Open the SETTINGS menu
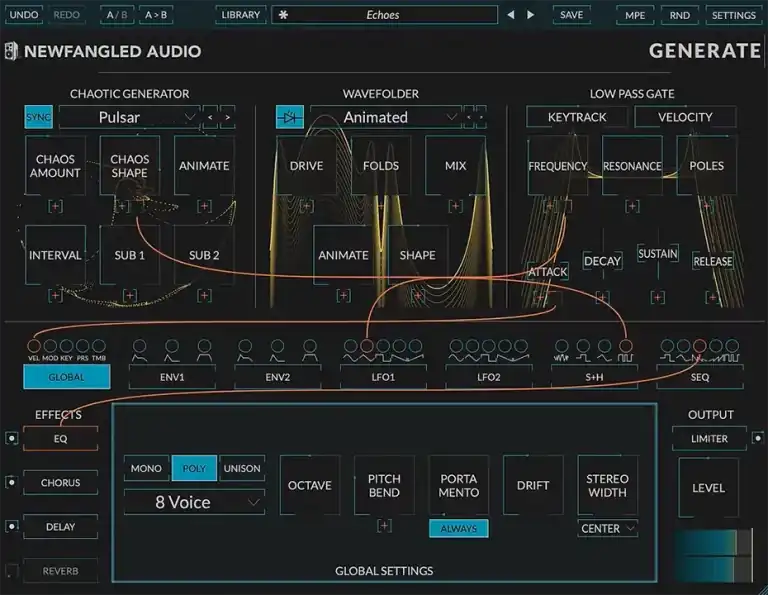 734,15
